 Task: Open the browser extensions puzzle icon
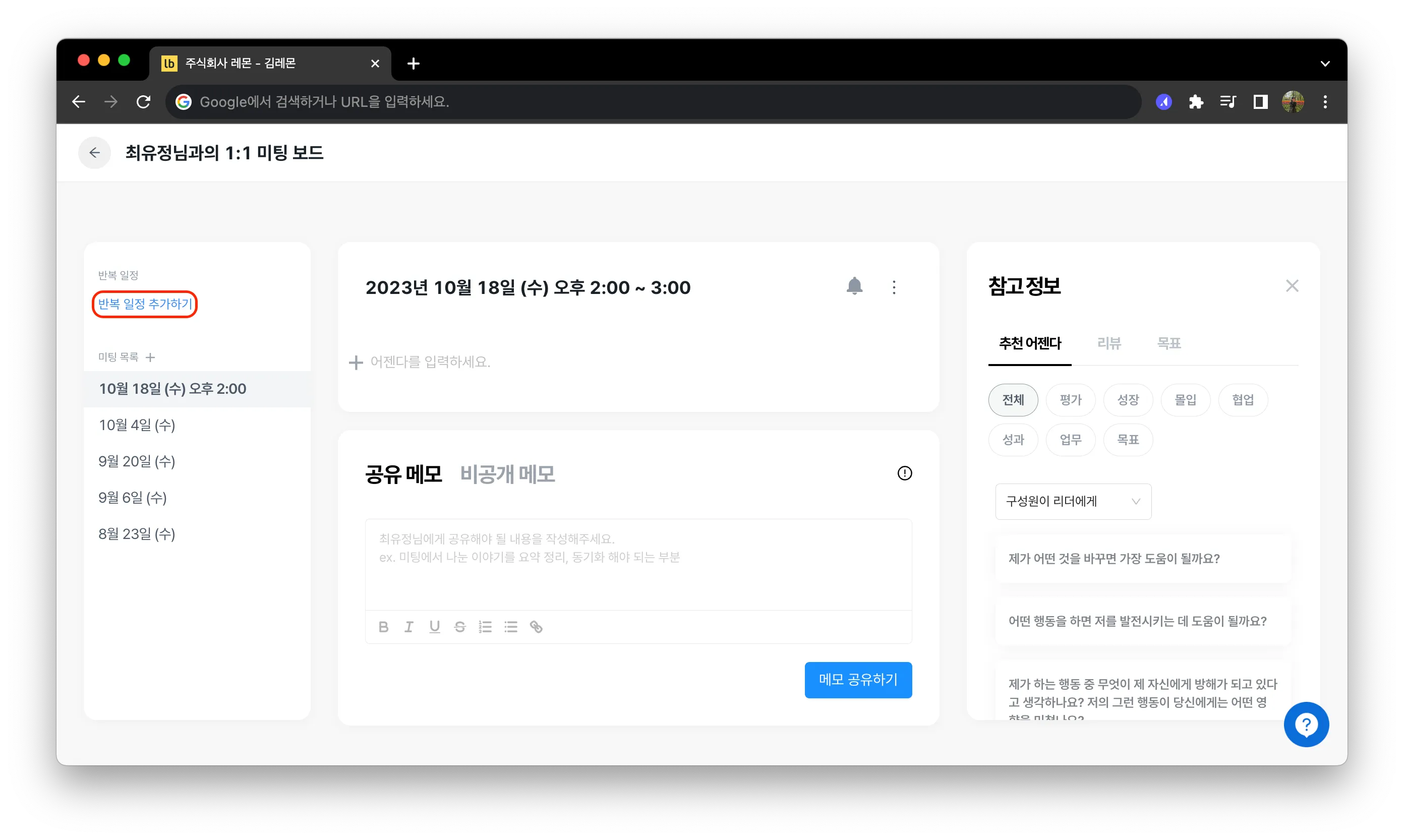[x=1196, y=102]
